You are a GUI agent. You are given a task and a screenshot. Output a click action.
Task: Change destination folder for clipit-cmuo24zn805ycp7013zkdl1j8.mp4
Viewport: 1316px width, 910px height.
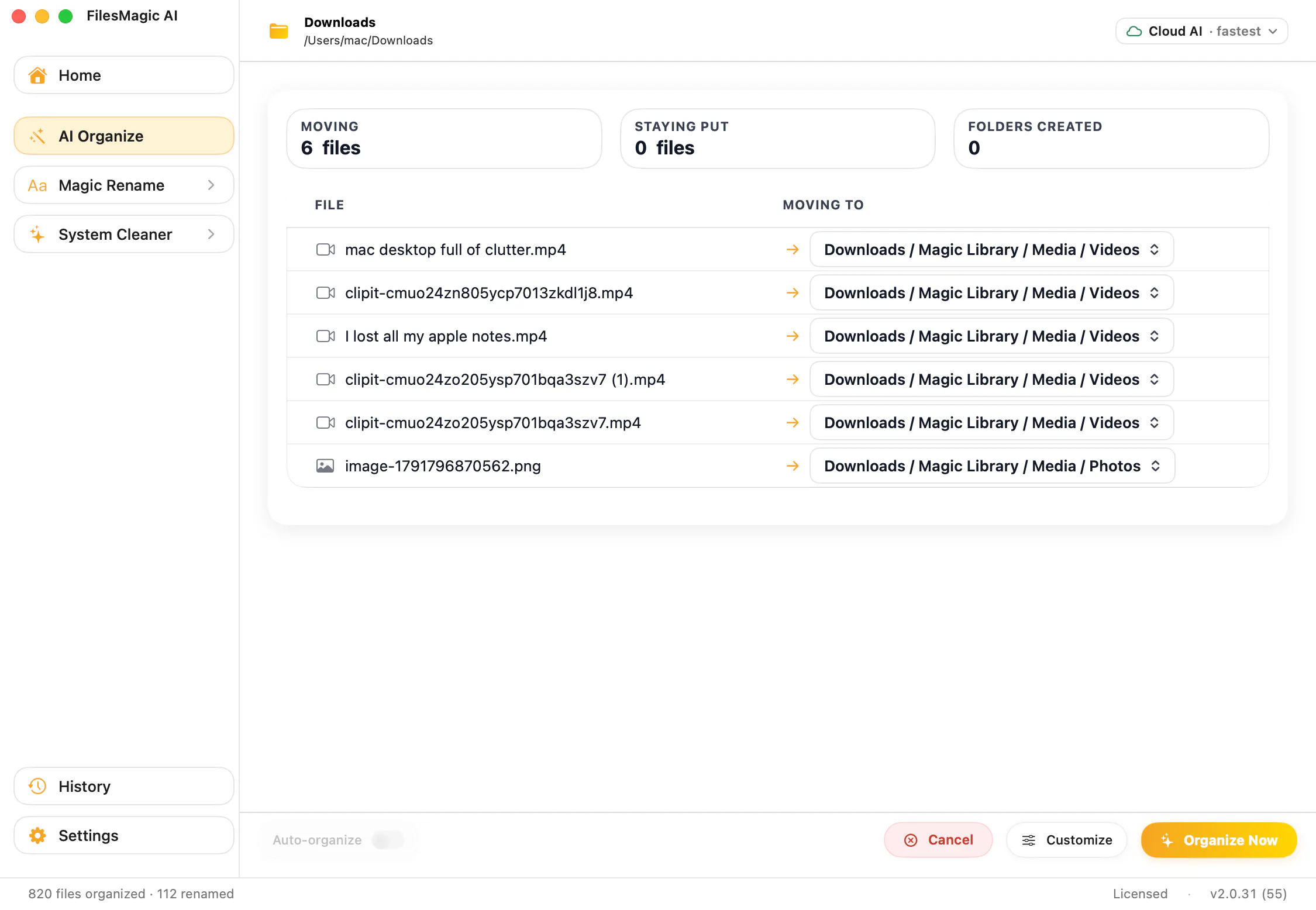pyautogui.click(x=992, y=293)
